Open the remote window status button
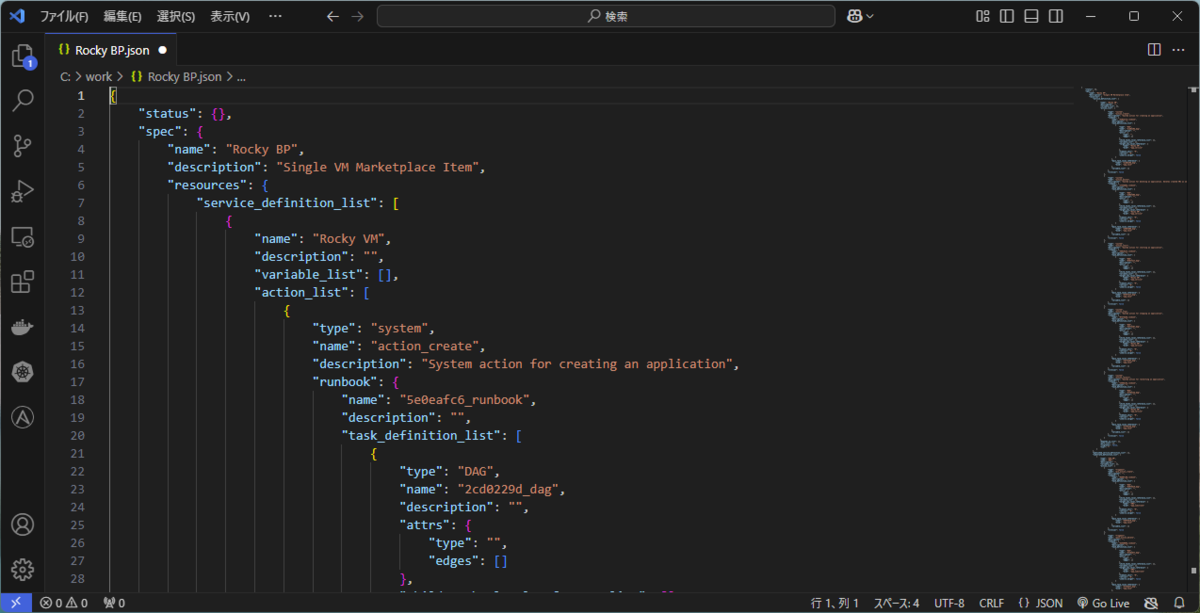This screenshot has width=1200, height=613. (x=16, y=603)
